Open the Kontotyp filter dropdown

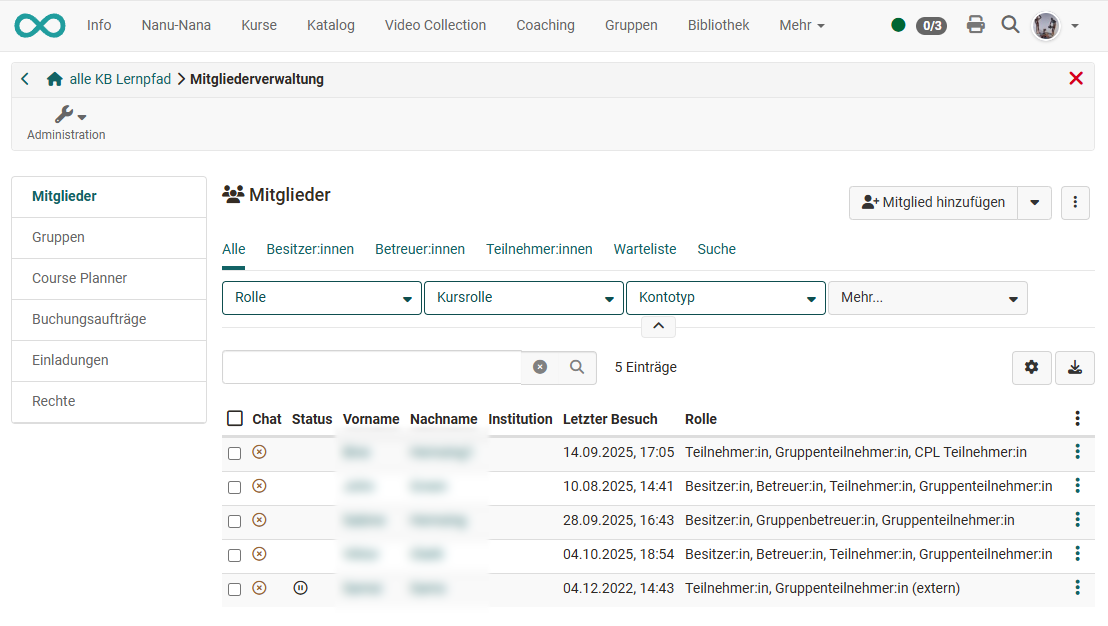pos(725,298)
